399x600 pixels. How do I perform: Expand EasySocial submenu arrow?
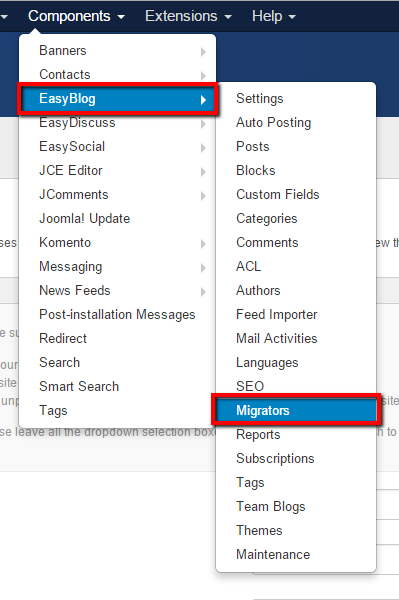pyautogui.click(x=203, y=148)
